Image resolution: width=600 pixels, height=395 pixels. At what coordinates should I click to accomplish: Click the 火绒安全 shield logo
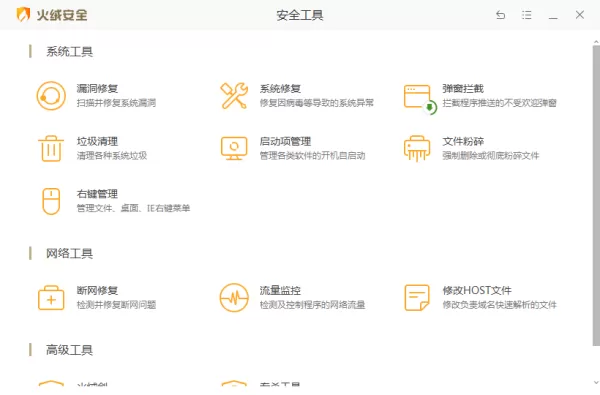pos(23,15)
